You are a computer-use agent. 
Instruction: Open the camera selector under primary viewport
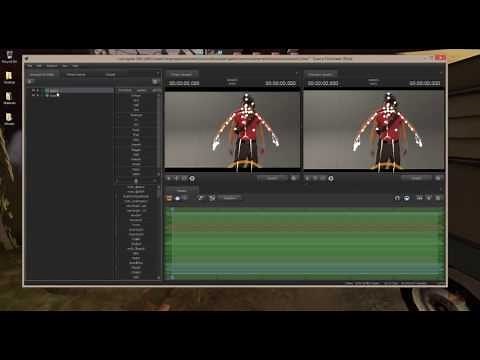(272, 178)
